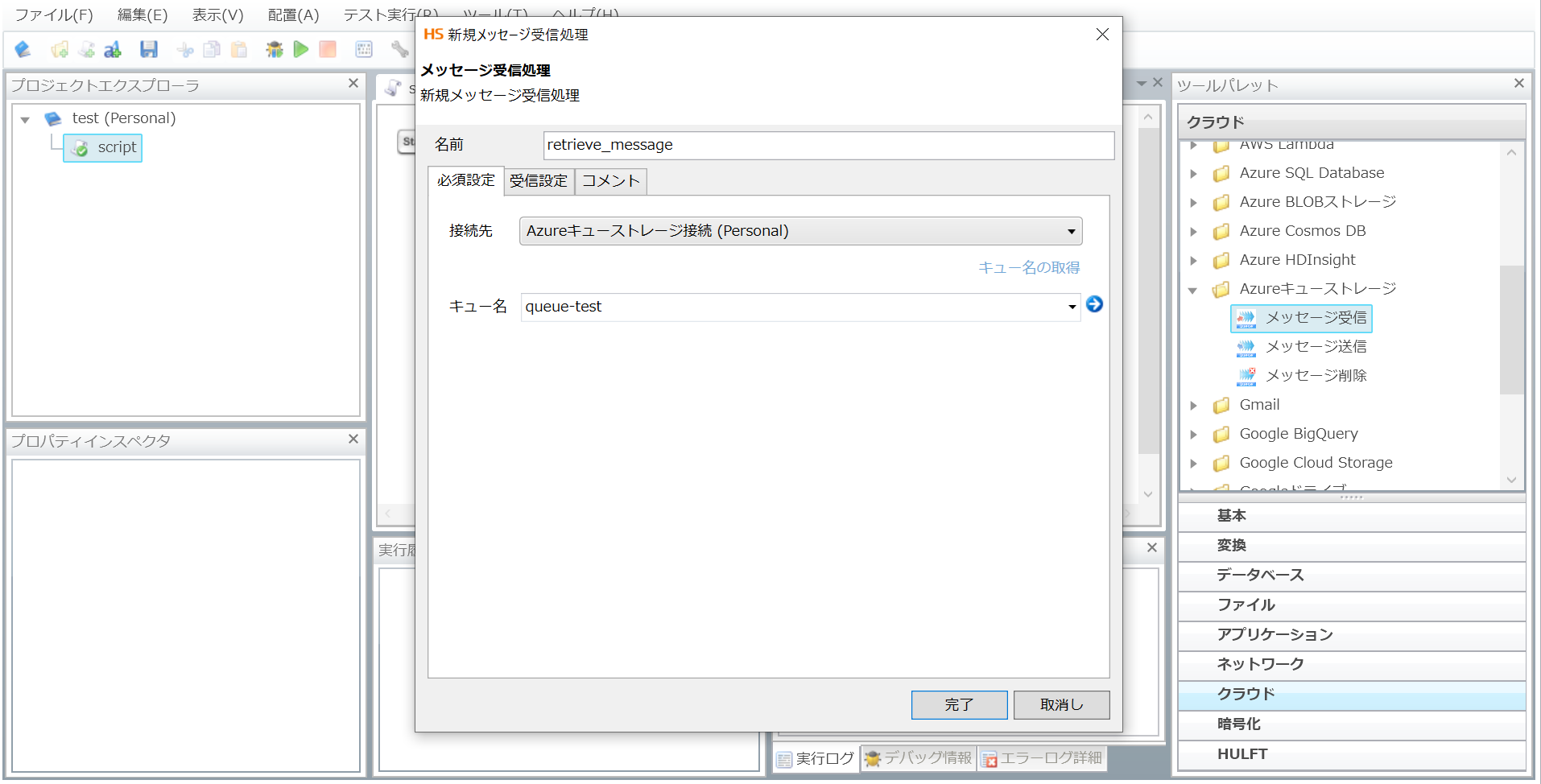Viewport: 1541px width, 784px height.
Task: Click the save floppy disk toolbar icon
Action: tap(149, 50)
